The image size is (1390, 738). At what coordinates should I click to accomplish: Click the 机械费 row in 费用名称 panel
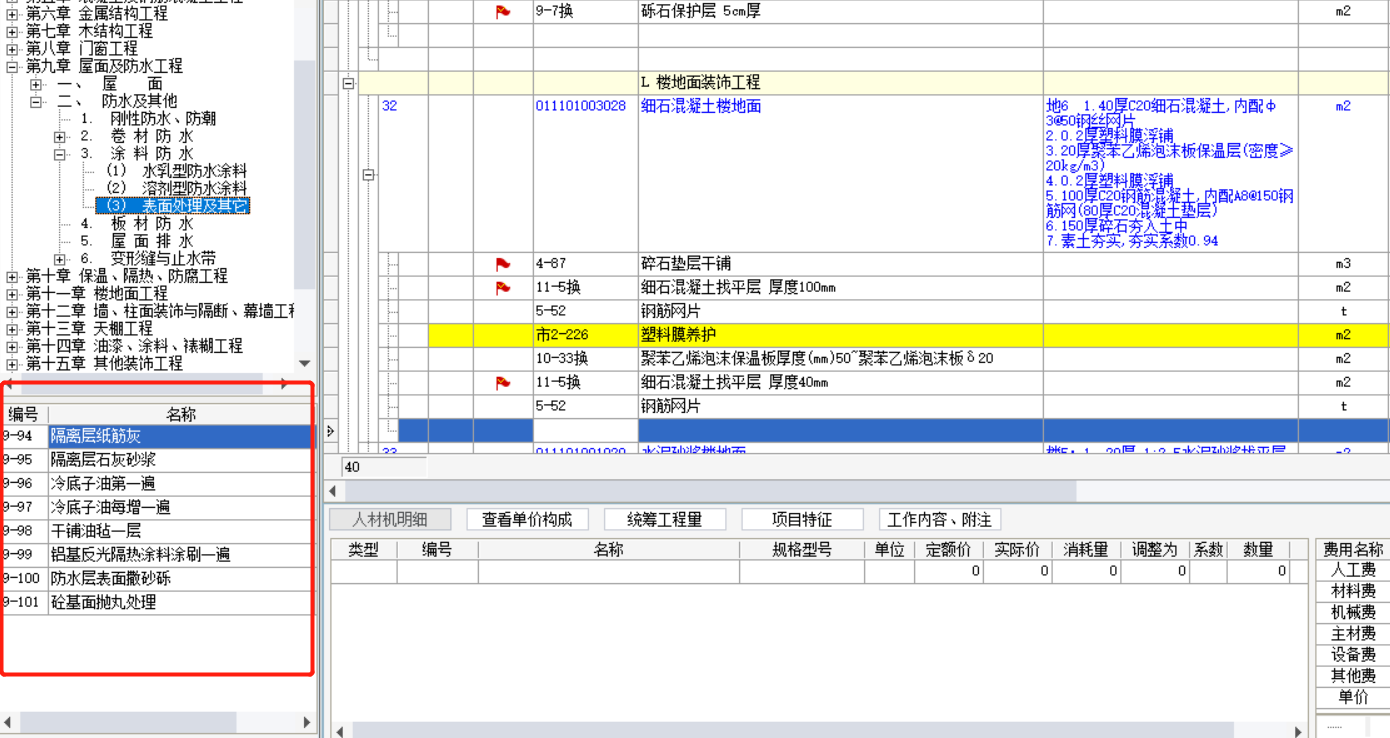[1353, 613]
